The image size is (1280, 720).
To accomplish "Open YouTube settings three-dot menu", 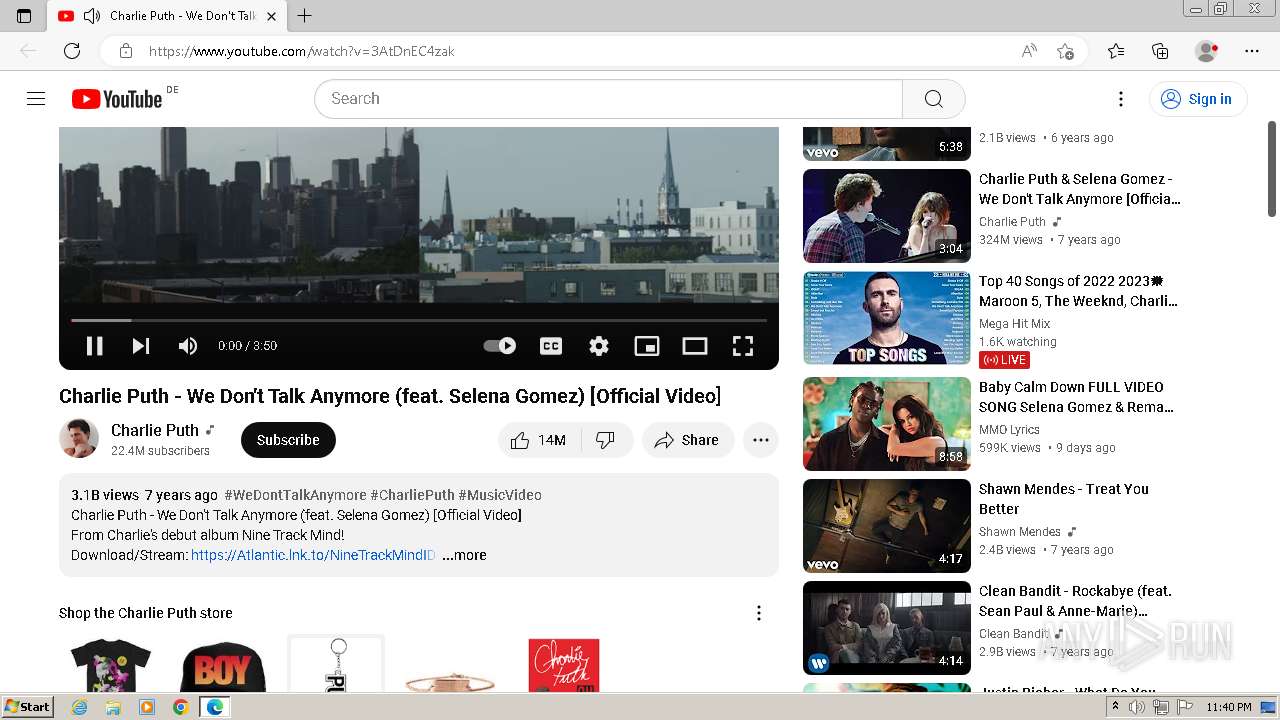I will (1121, 98).
